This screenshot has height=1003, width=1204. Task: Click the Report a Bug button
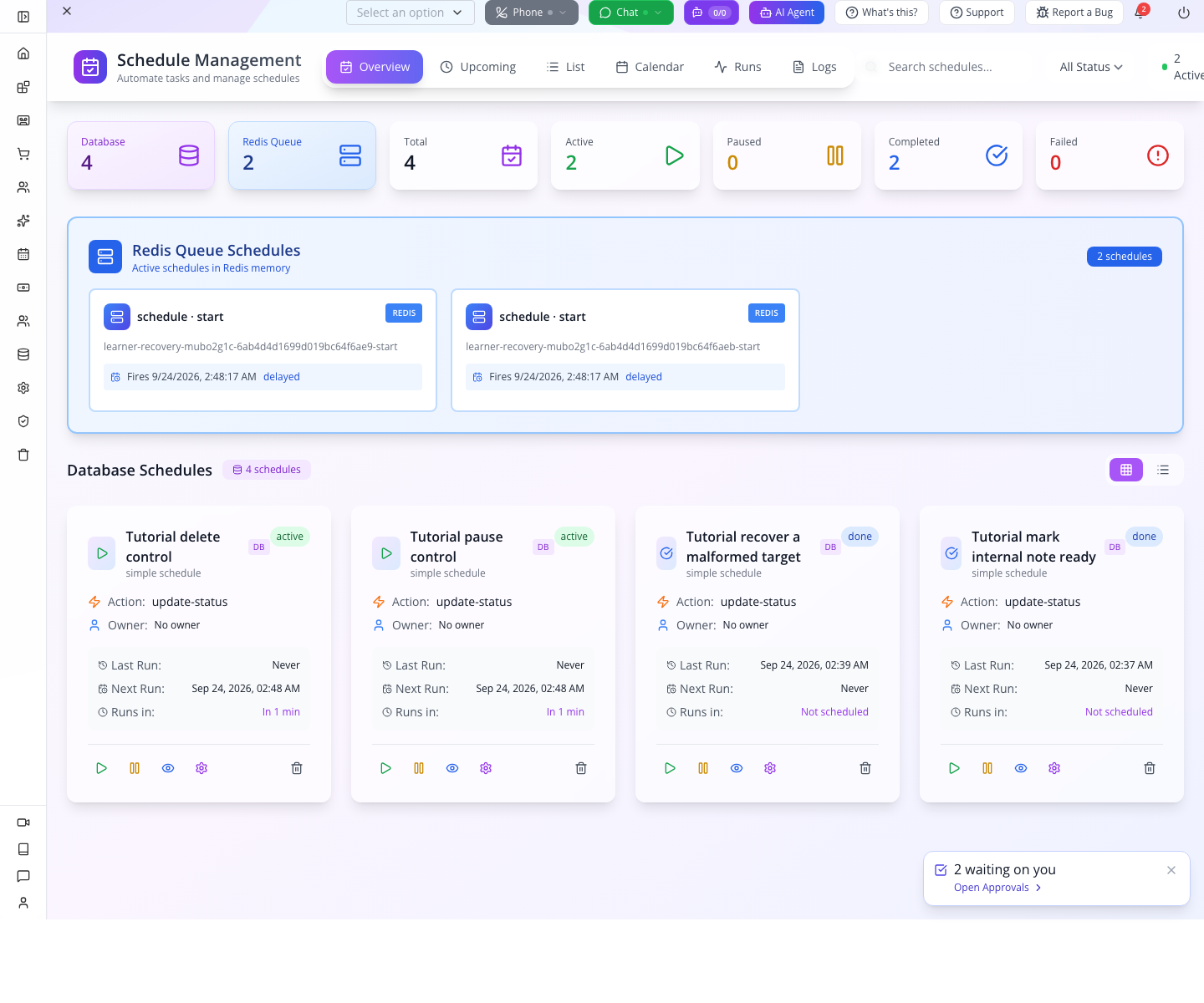1074,13
